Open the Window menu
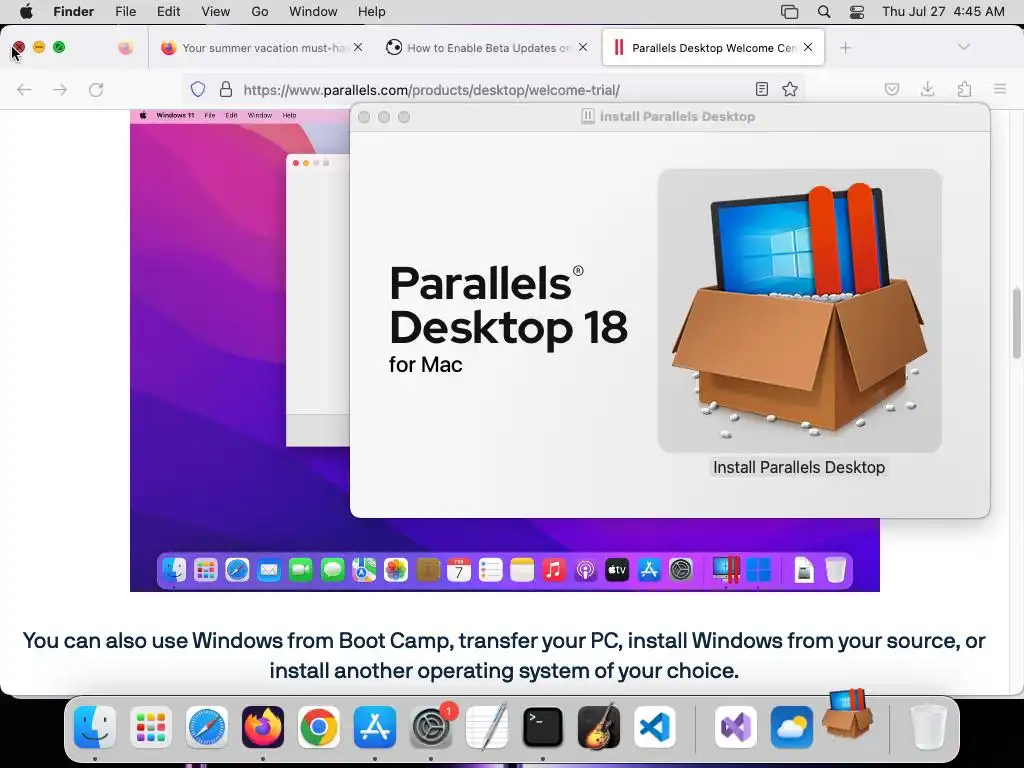The image size is (1024, 768). tap(313, 12)
